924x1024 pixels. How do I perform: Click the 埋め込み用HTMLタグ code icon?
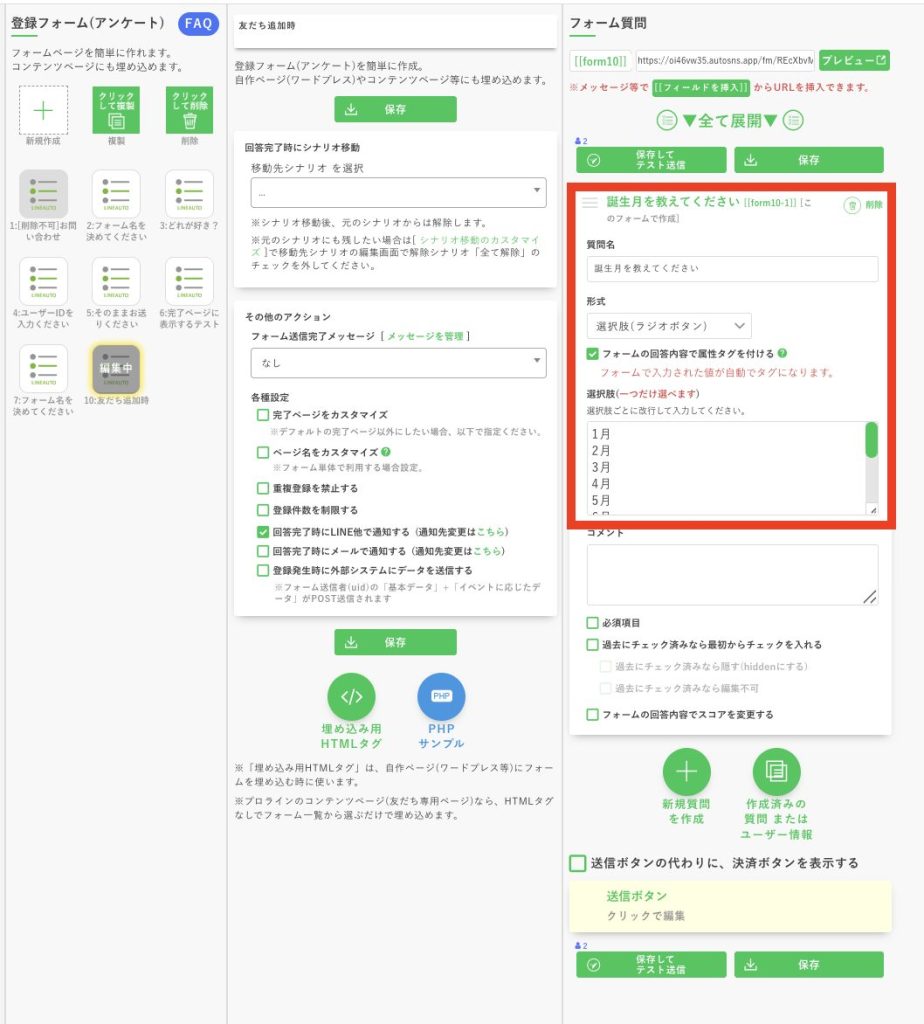(x=351, y=697)
